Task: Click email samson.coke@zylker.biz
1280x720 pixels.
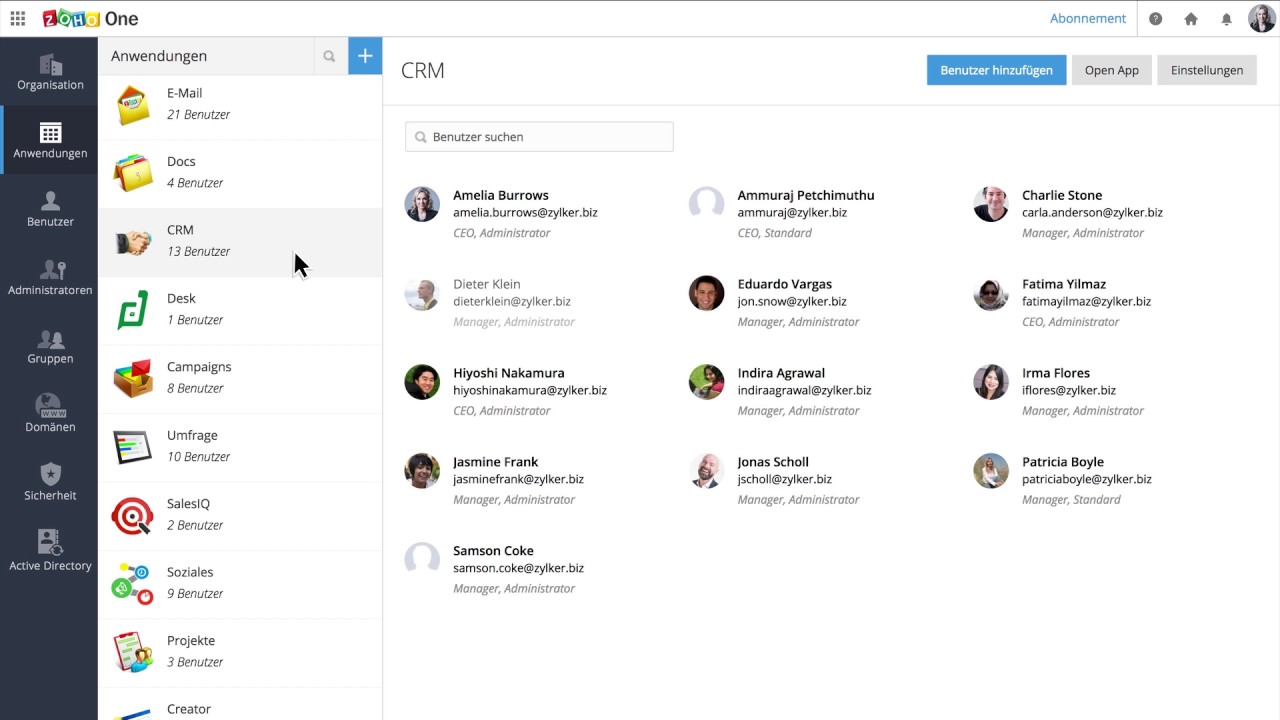Action: click(x=518, y=569)
